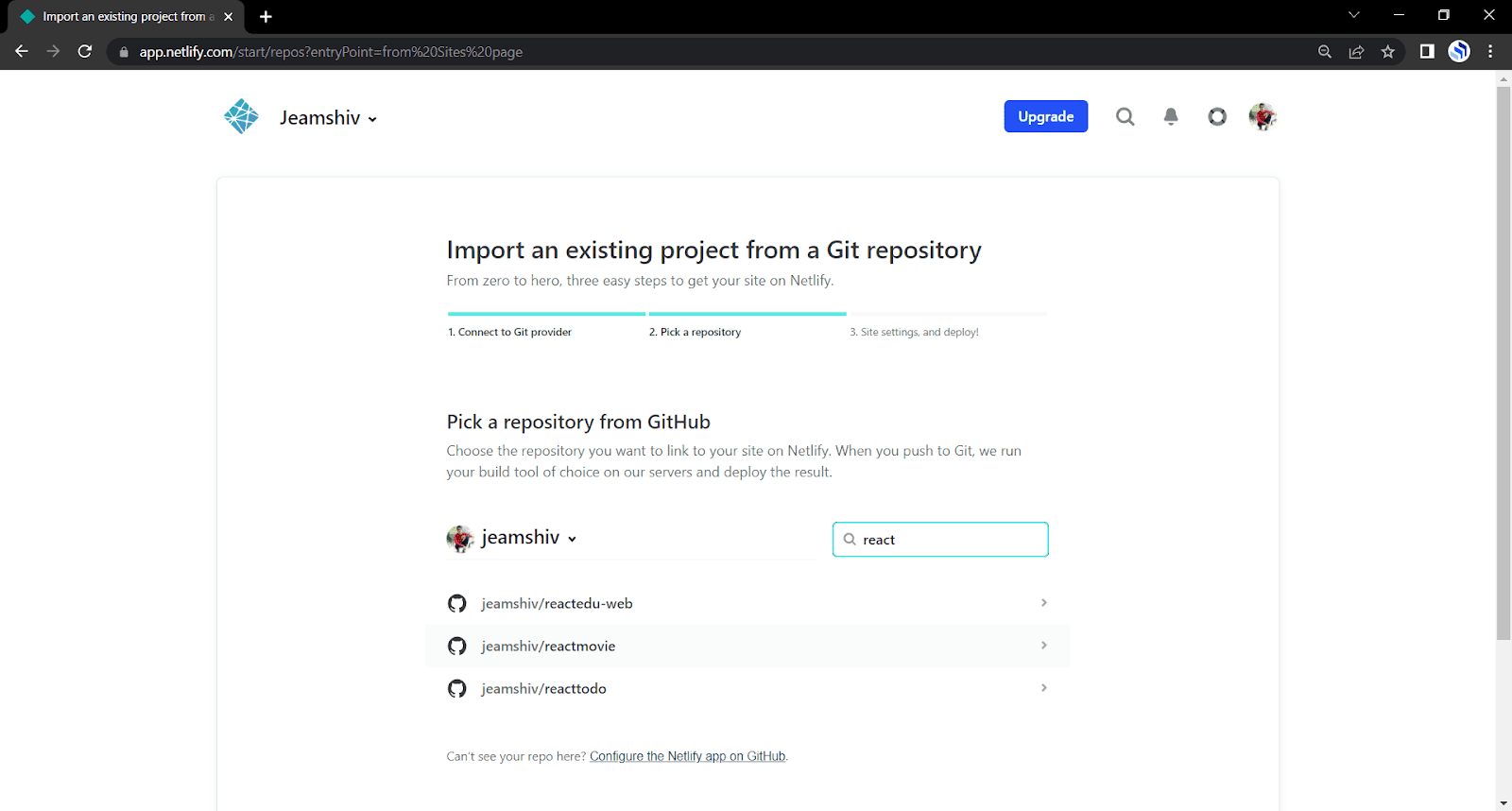Select the Import an existing project browser tab

coord(126,17)
